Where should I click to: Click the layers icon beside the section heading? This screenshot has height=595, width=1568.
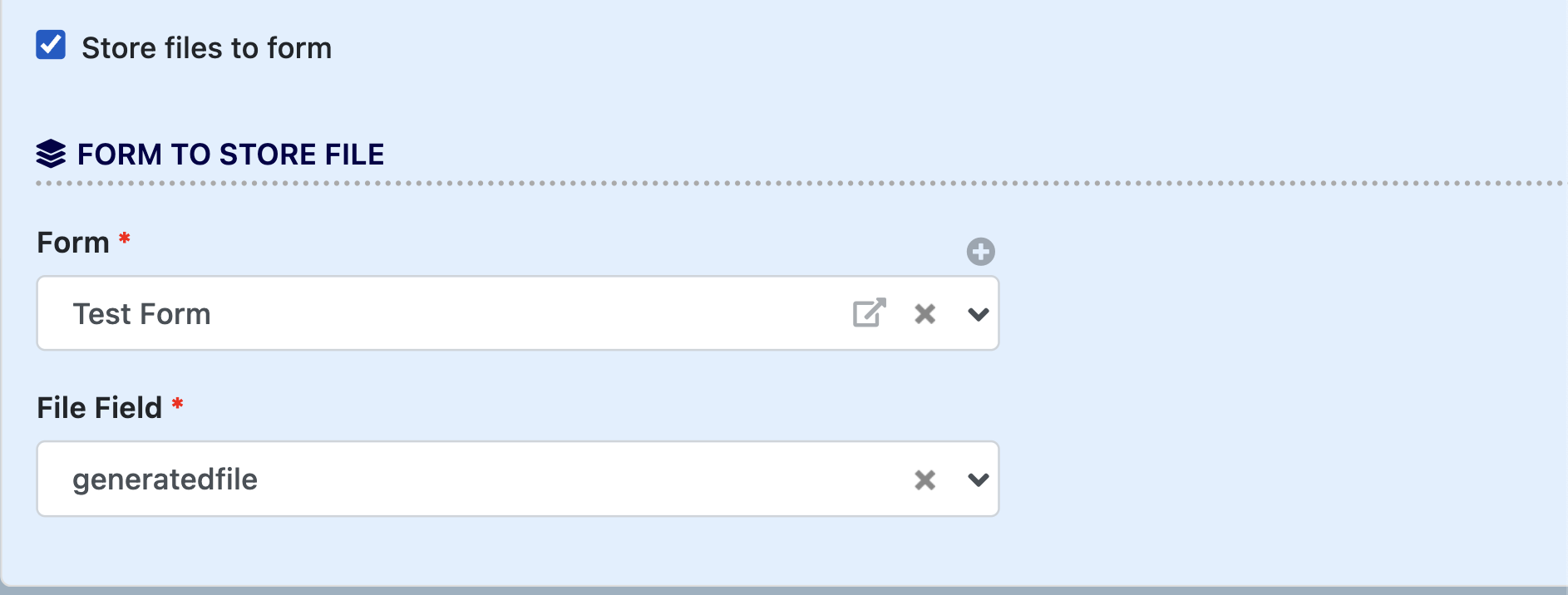click(51, 154)
